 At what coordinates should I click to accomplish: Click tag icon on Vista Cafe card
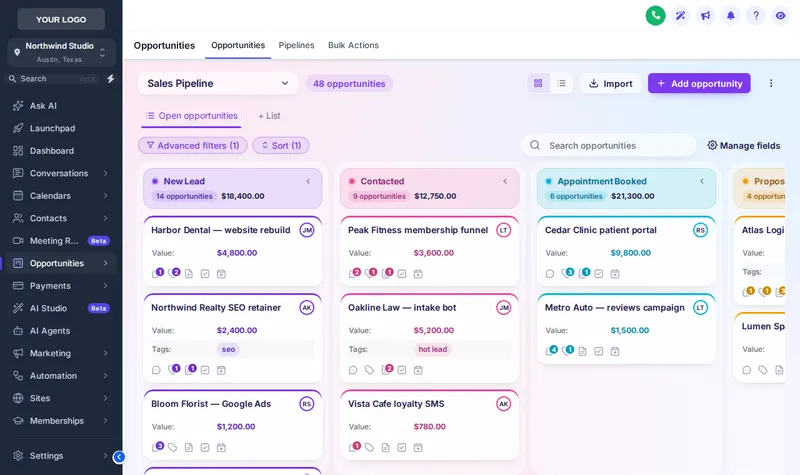click(x=369, y=447)
